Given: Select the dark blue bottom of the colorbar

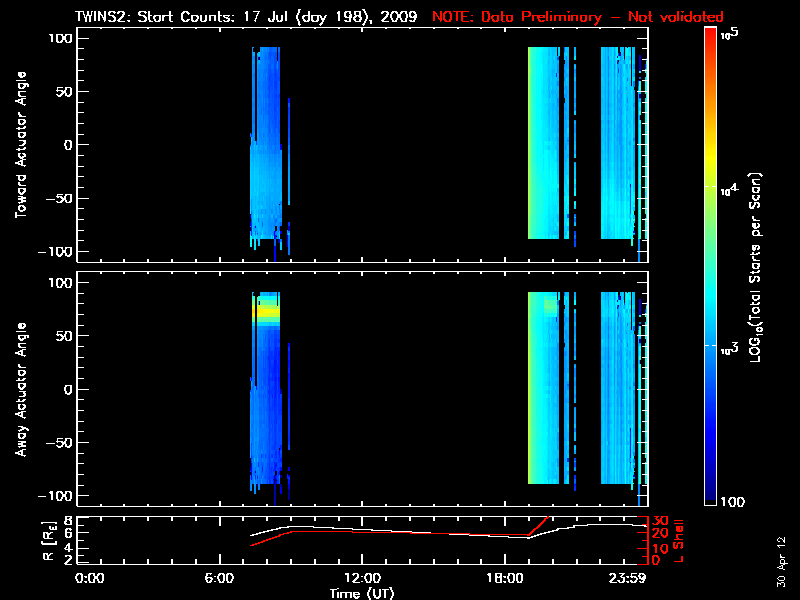Looking at the screenshot, I should click(x=711, y=495).
